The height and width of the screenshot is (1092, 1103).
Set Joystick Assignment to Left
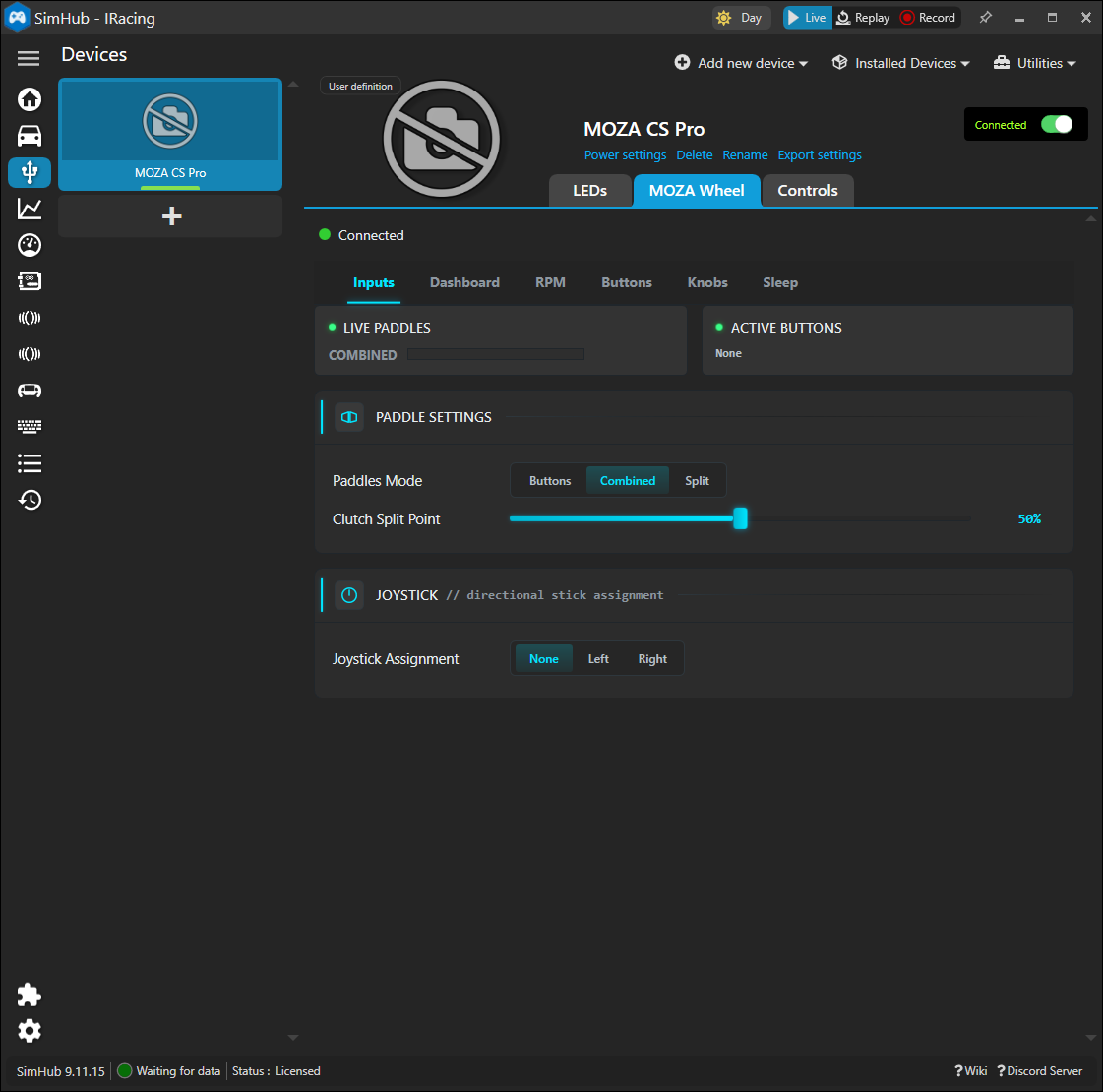tap(598, 659)
